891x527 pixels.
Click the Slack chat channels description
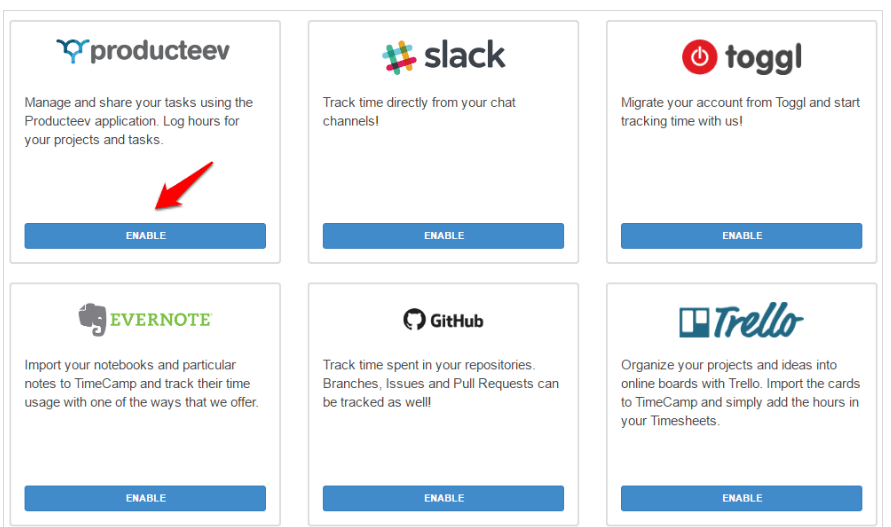tap(419, 111)
